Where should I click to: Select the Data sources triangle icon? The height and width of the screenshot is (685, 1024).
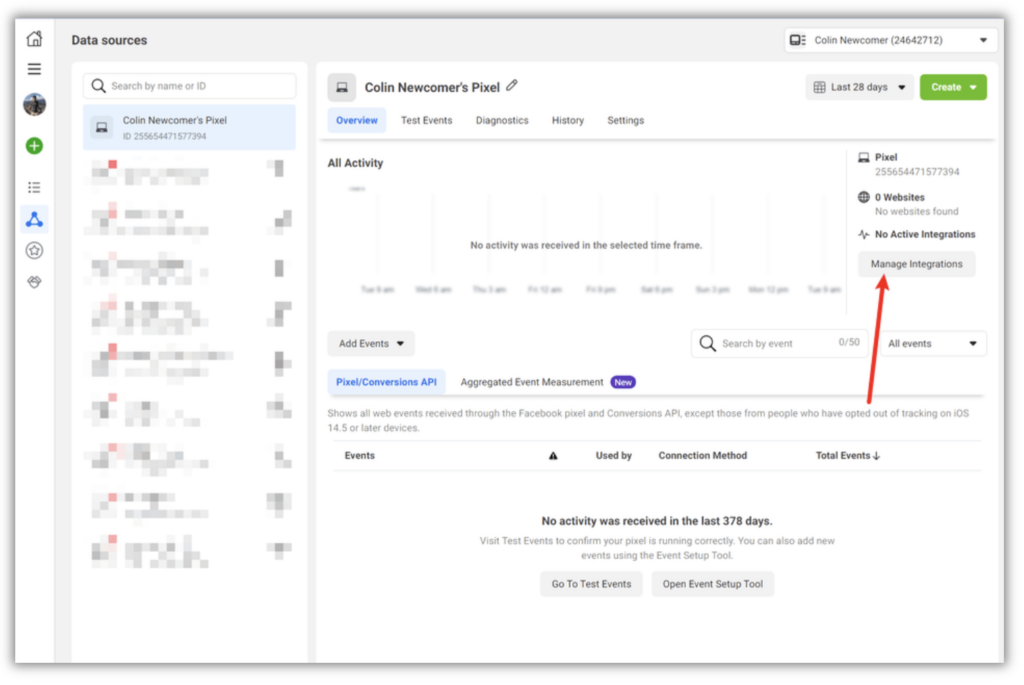tap(35, 219)
